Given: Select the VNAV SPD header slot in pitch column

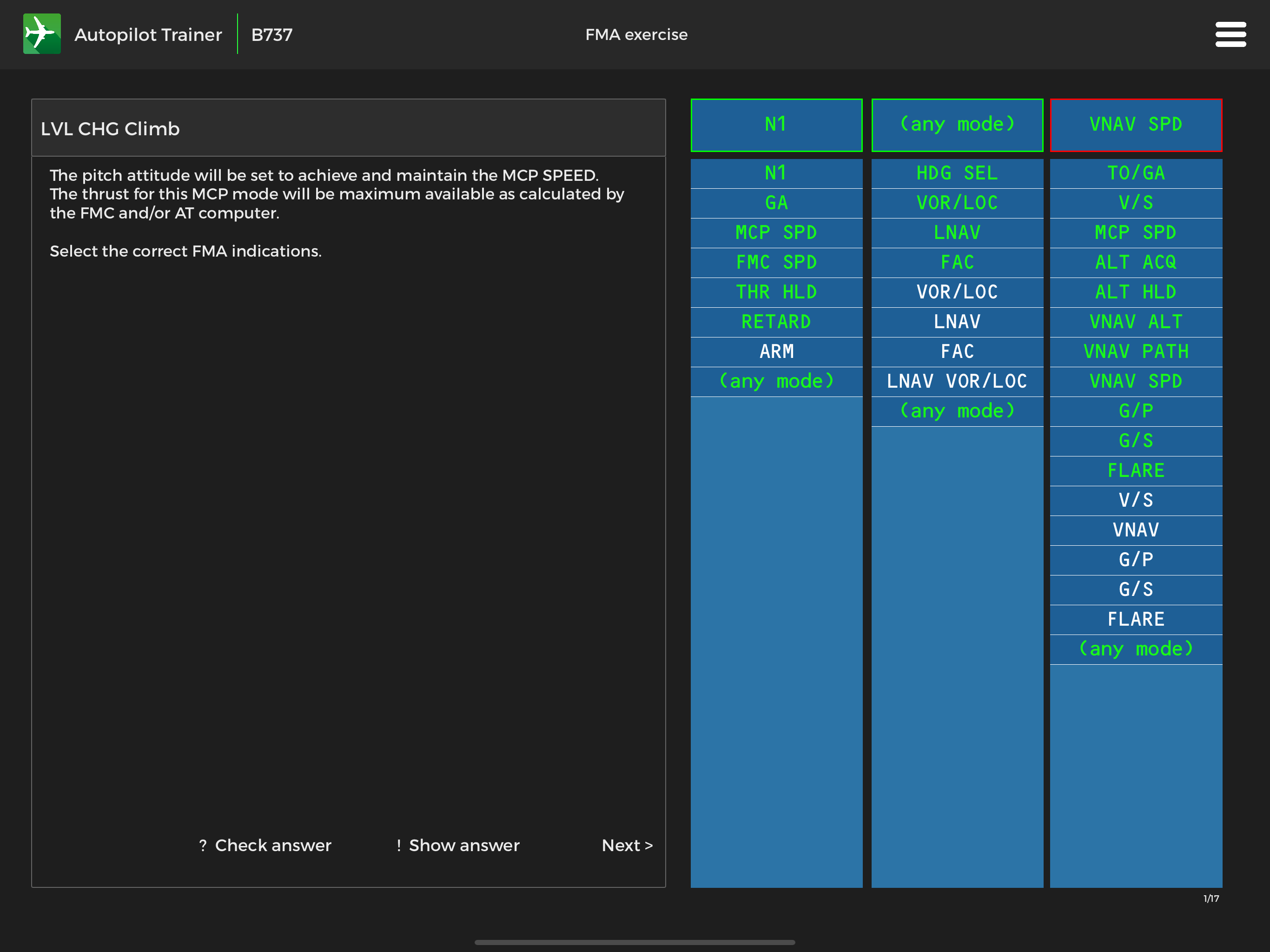Looking at the screenshot, I should click(x=1136, y=125).
